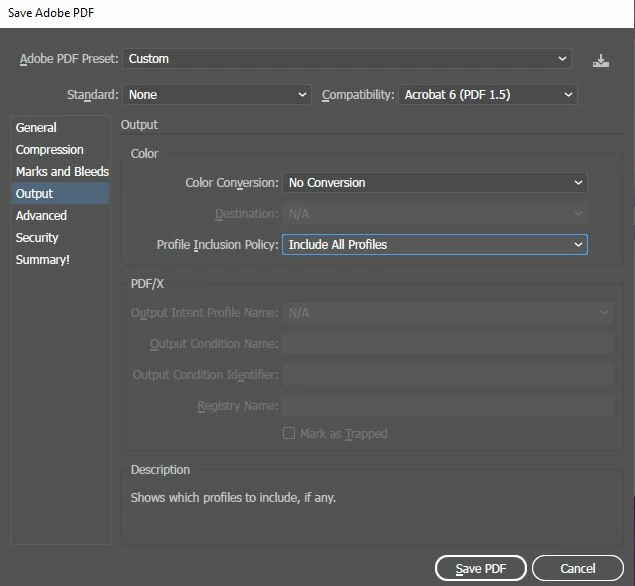The image size is (635, 586).
Task: Click the description text about profiles
Action: pos(233,497)
